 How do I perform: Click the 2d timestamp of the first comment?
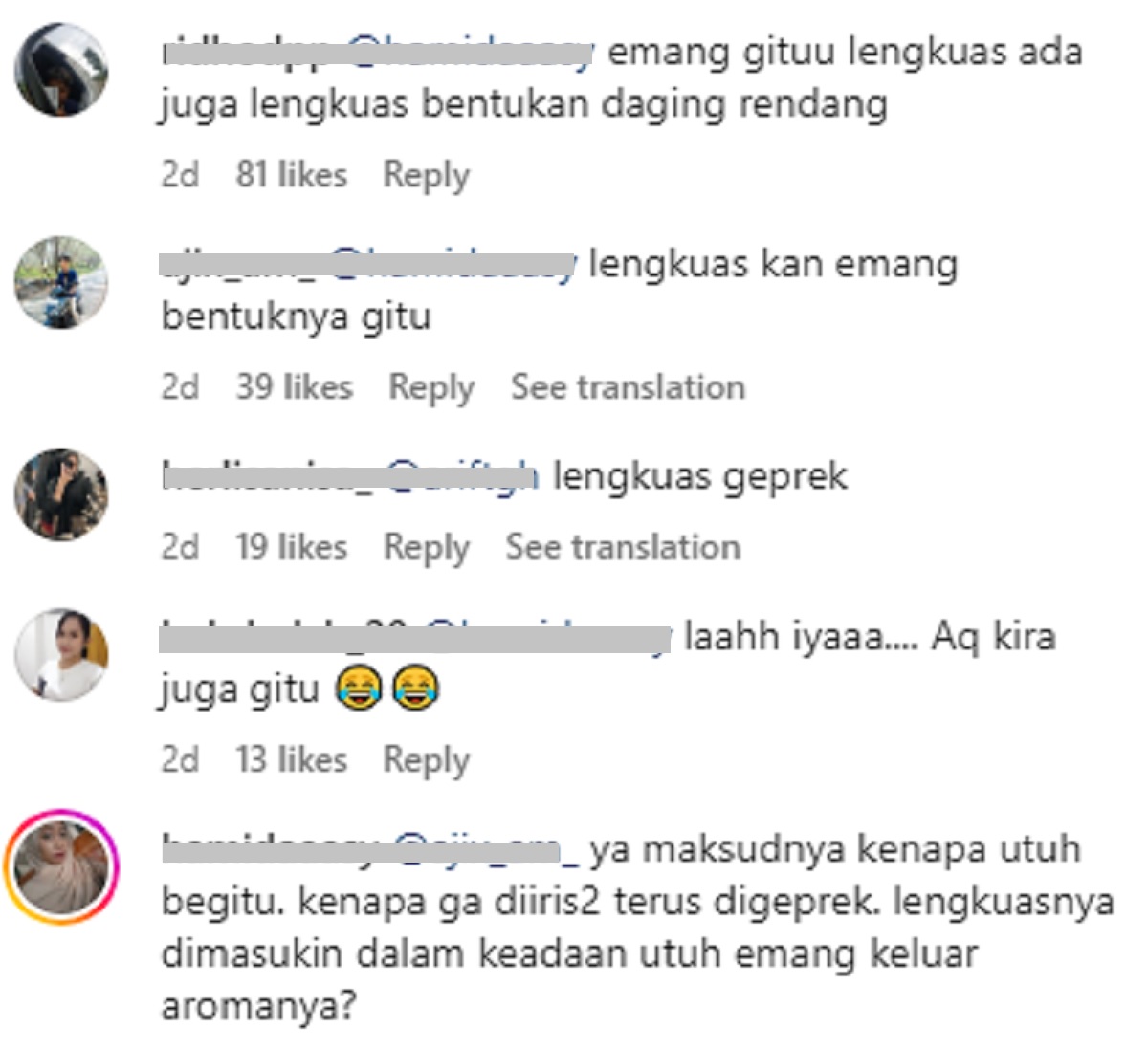(x=180, y=175)
